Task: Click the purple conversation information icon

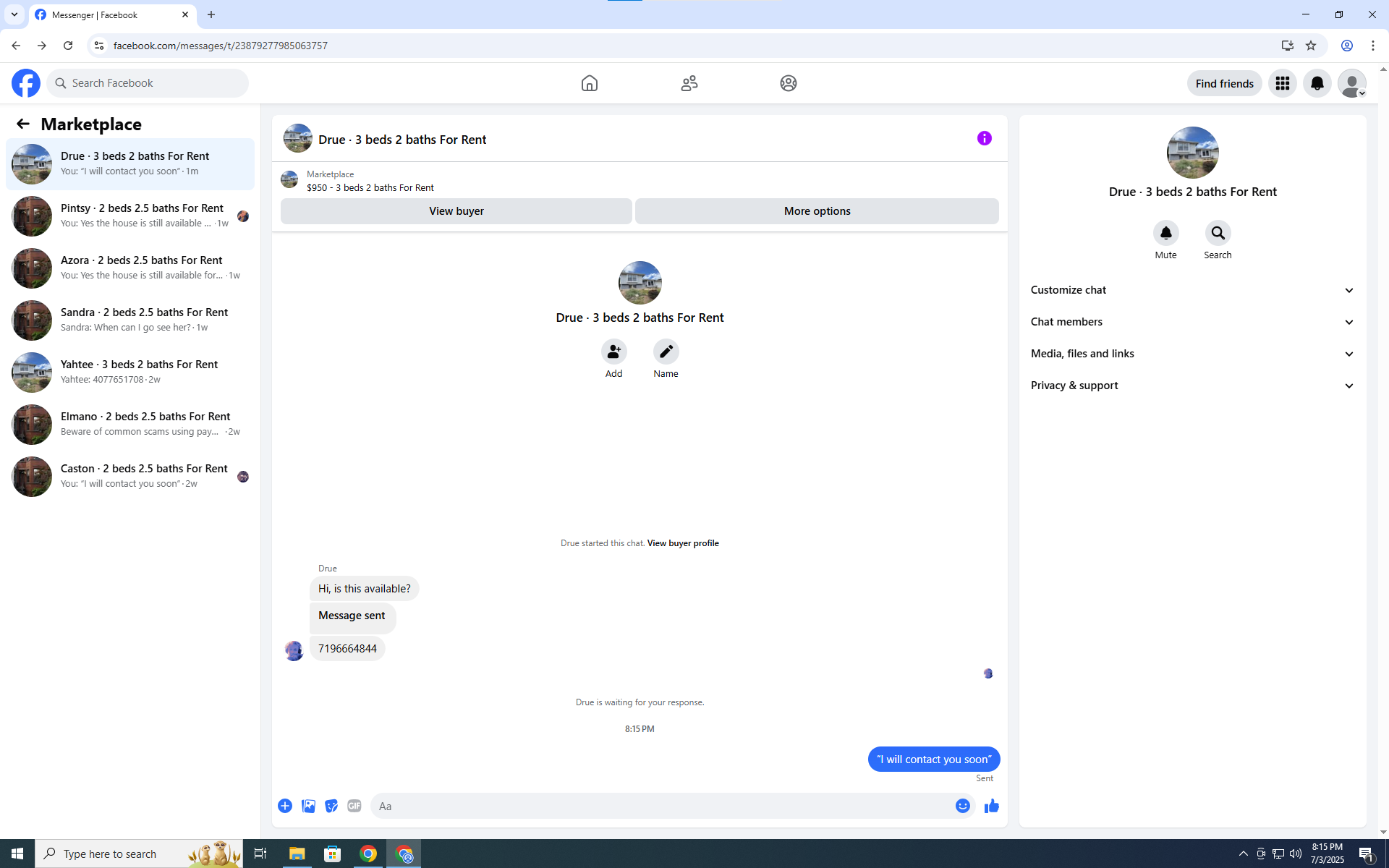Action: pos(984,138)
